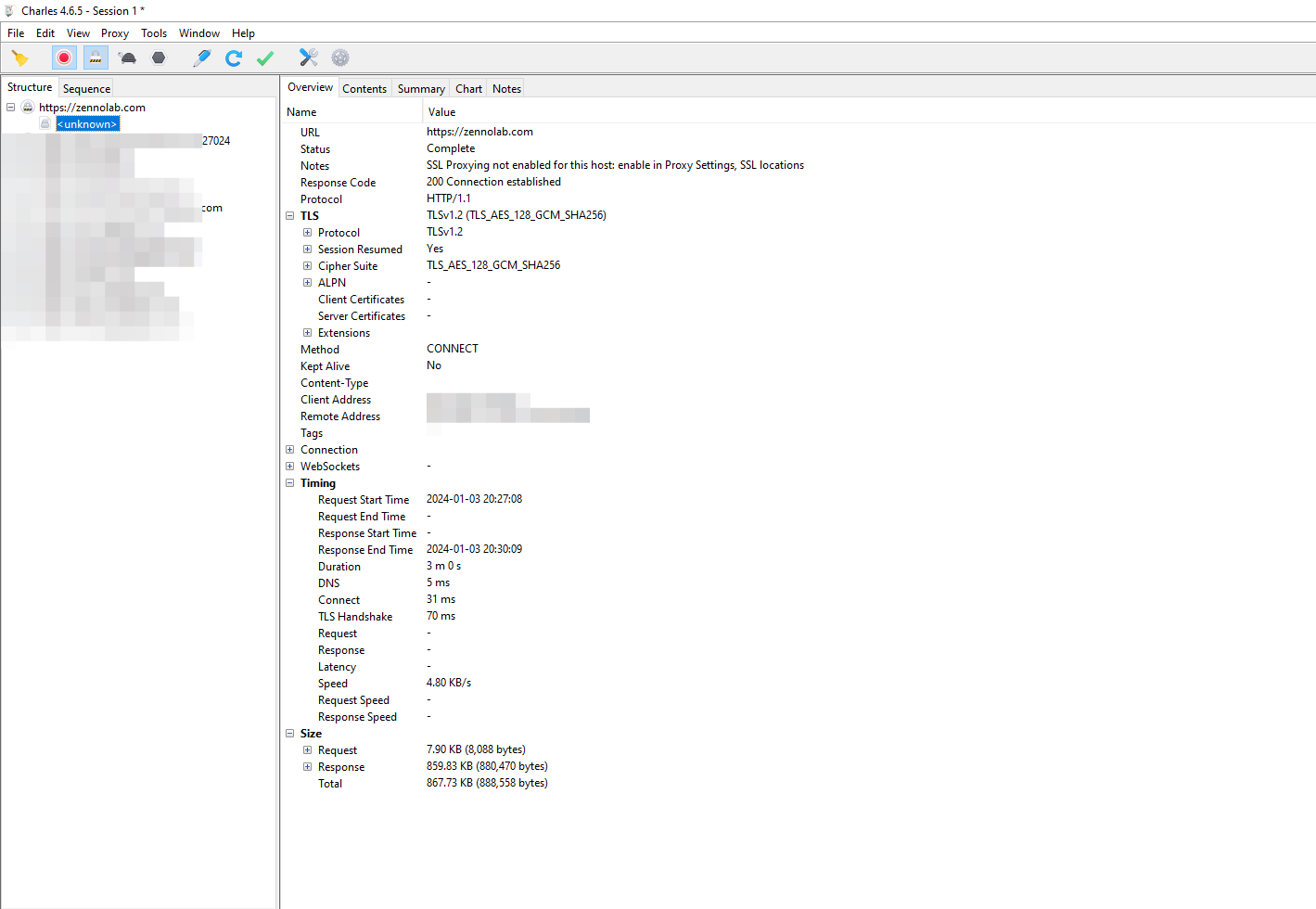1316x909 pixels.
Task: Expand the TLS Protocol row
Action: tap(307, 233)
